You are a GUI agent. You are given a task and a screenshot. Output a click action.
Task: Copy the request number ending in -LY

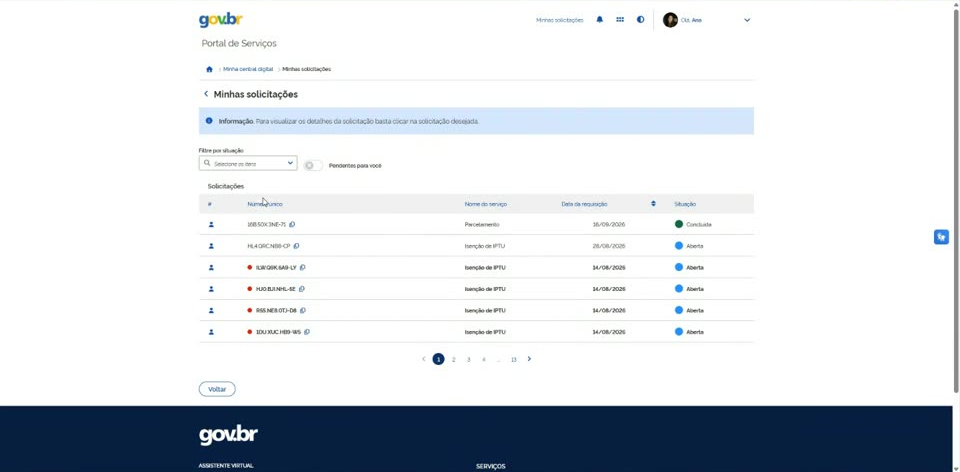tap(302, 267)
